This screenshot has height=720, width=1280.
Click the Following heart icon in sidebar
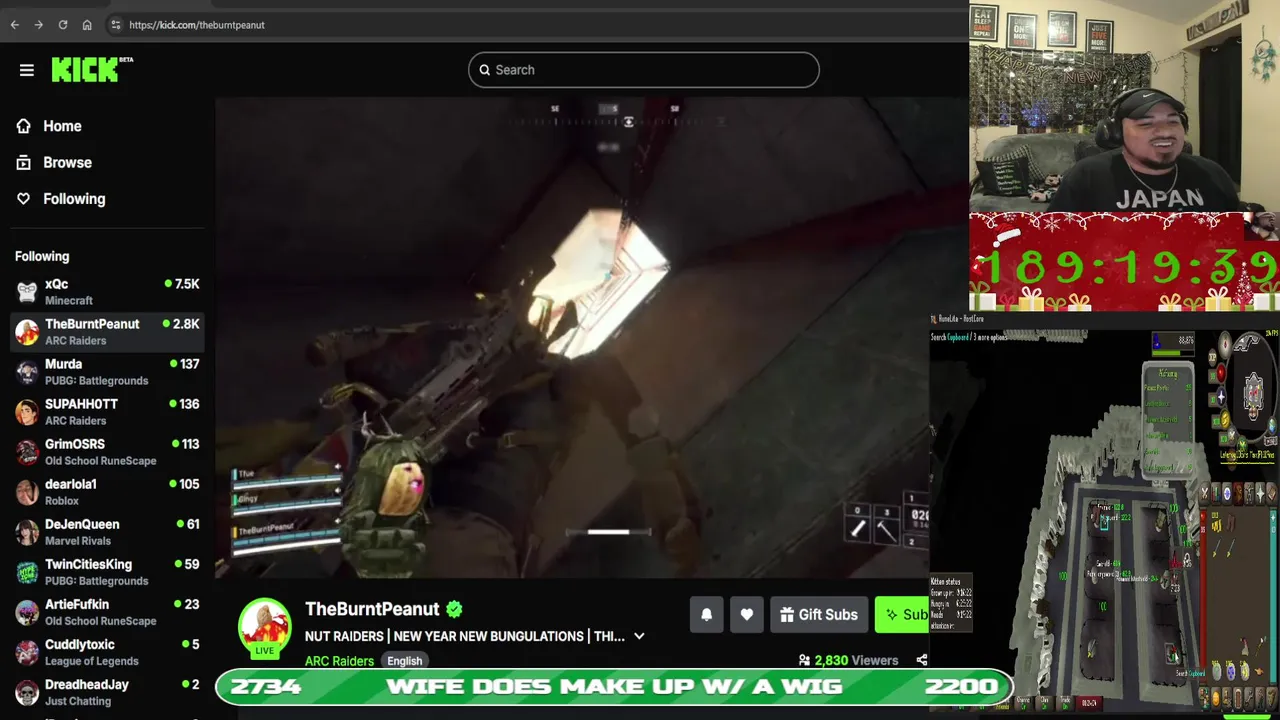pos(24,198)
